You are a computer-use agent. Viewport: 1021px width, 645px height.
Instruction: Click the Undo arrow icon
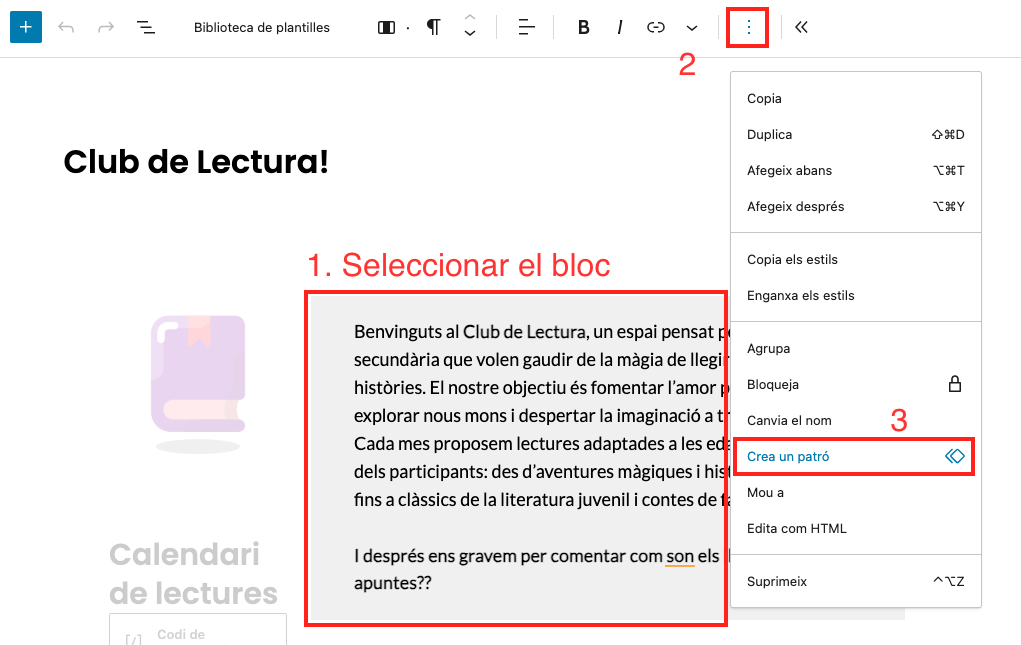67,27
